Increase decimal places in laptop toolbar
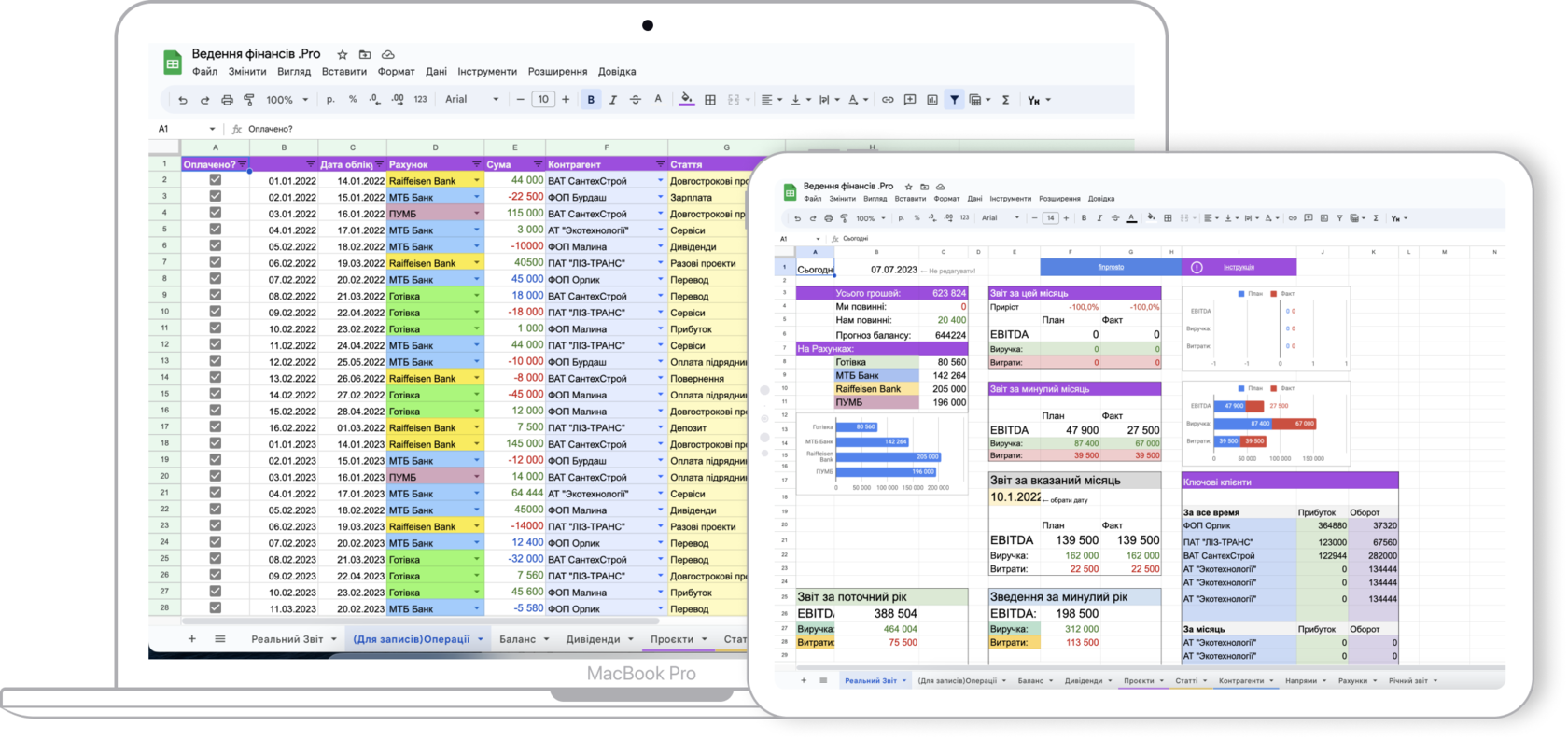The width and height of the screenshot is (1568, 740). coord(398,100)
